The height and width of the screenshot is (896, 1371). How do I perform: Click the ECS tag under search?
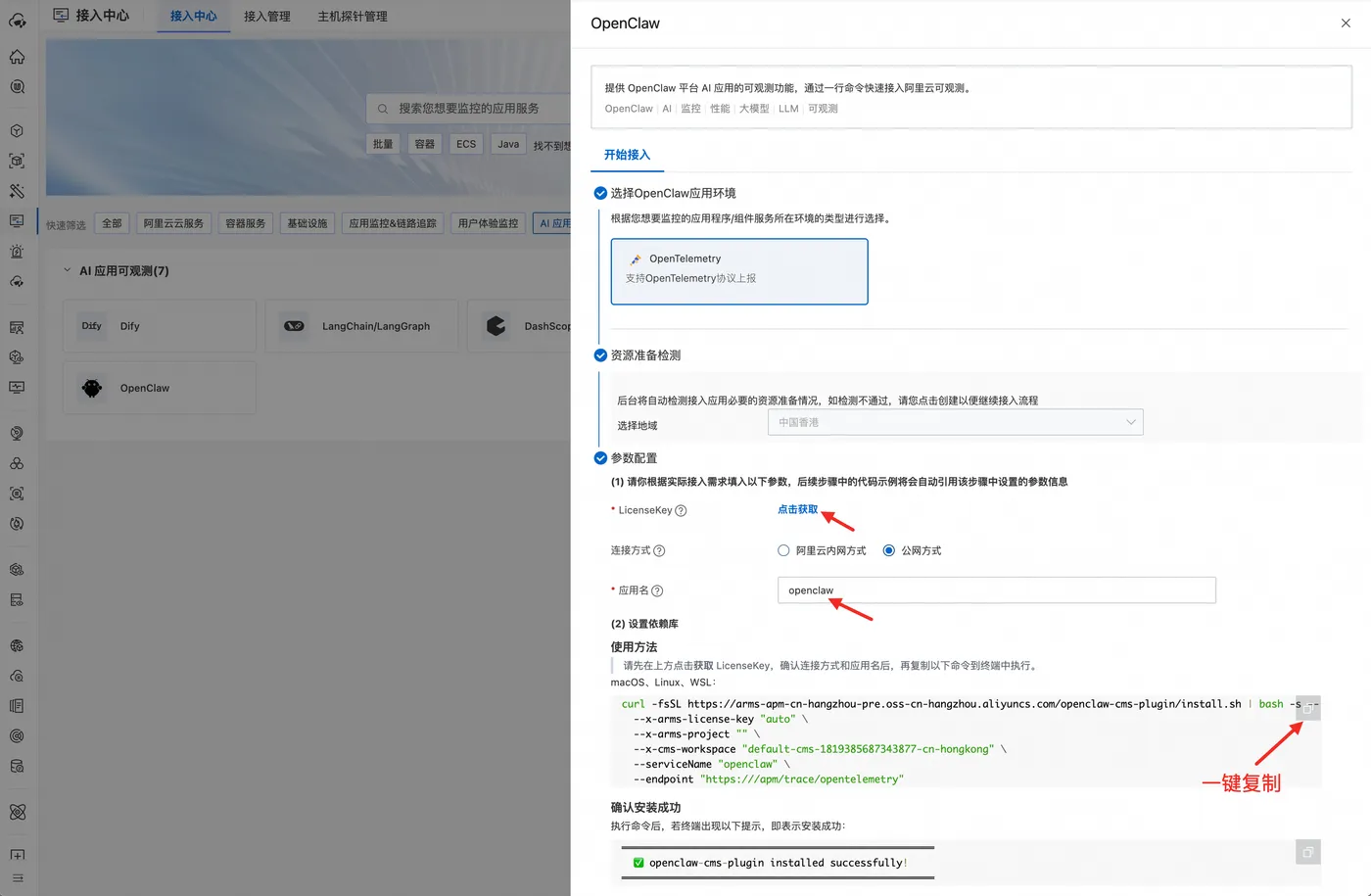[x=466, y=144]
